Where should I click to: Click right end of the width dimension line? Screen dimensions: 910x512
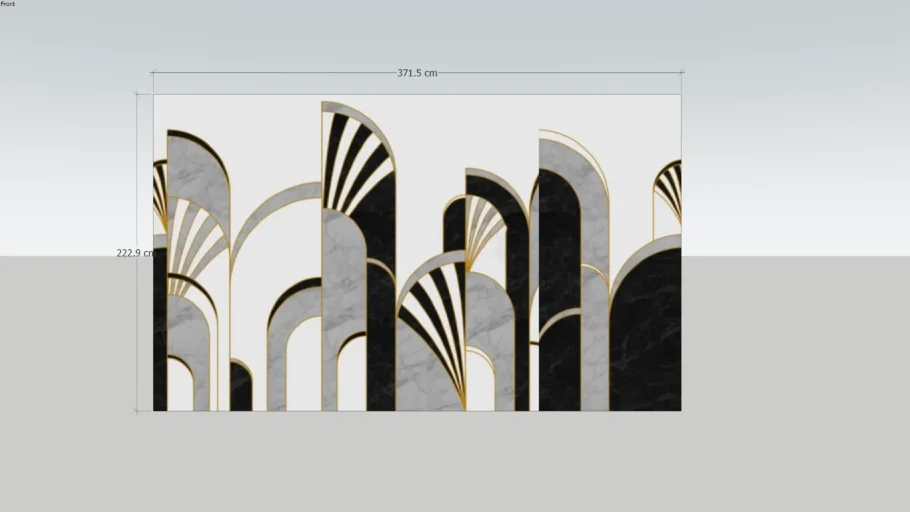682,72
